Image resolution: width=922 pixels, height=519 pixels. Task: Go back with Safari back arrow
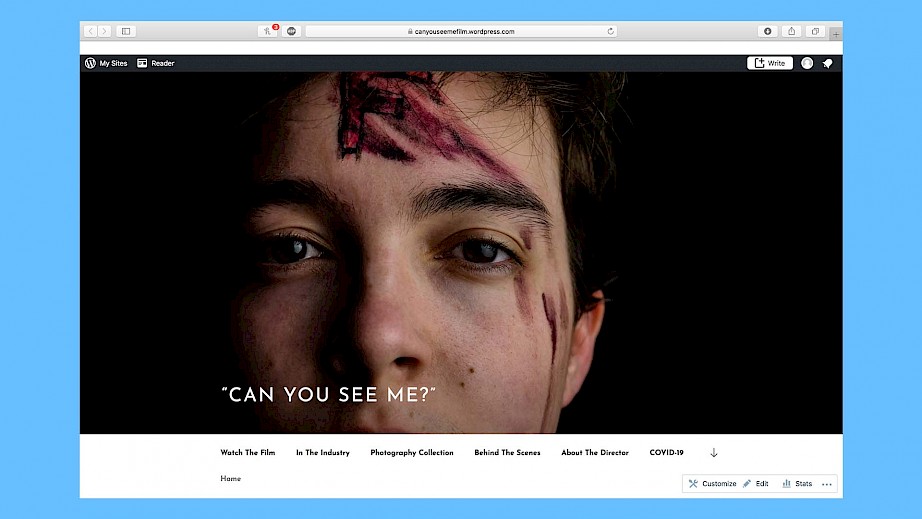90,31
